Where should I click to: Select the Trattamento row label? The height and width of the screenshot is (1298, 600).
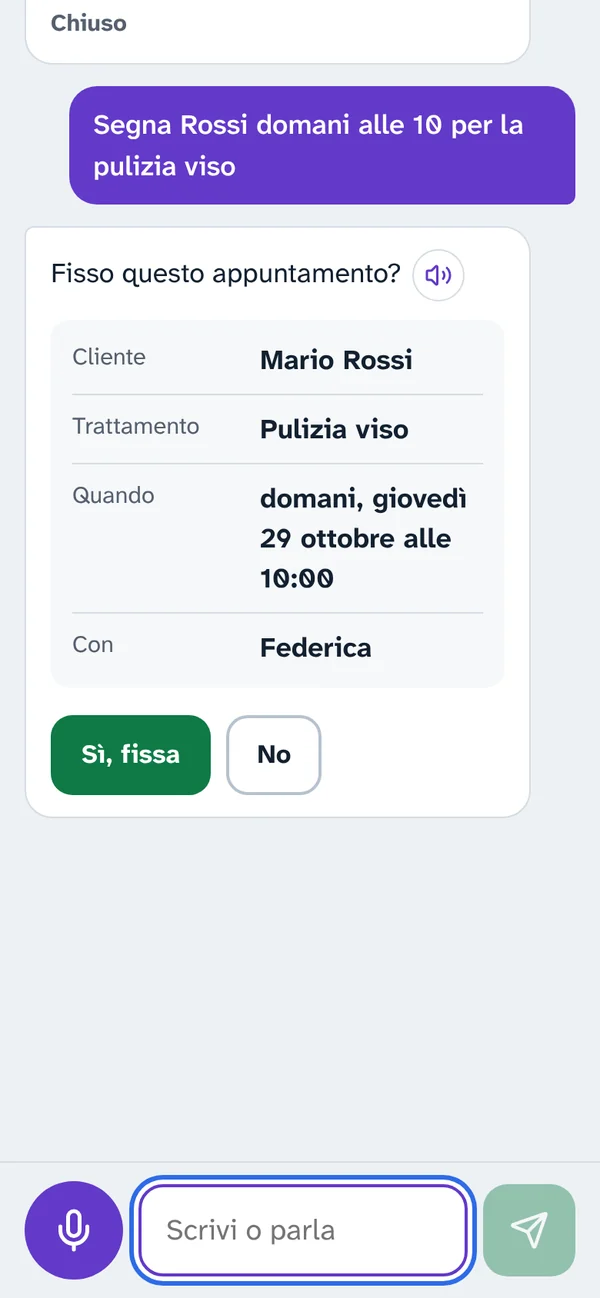pyautogui.click(x=136, y=426)
